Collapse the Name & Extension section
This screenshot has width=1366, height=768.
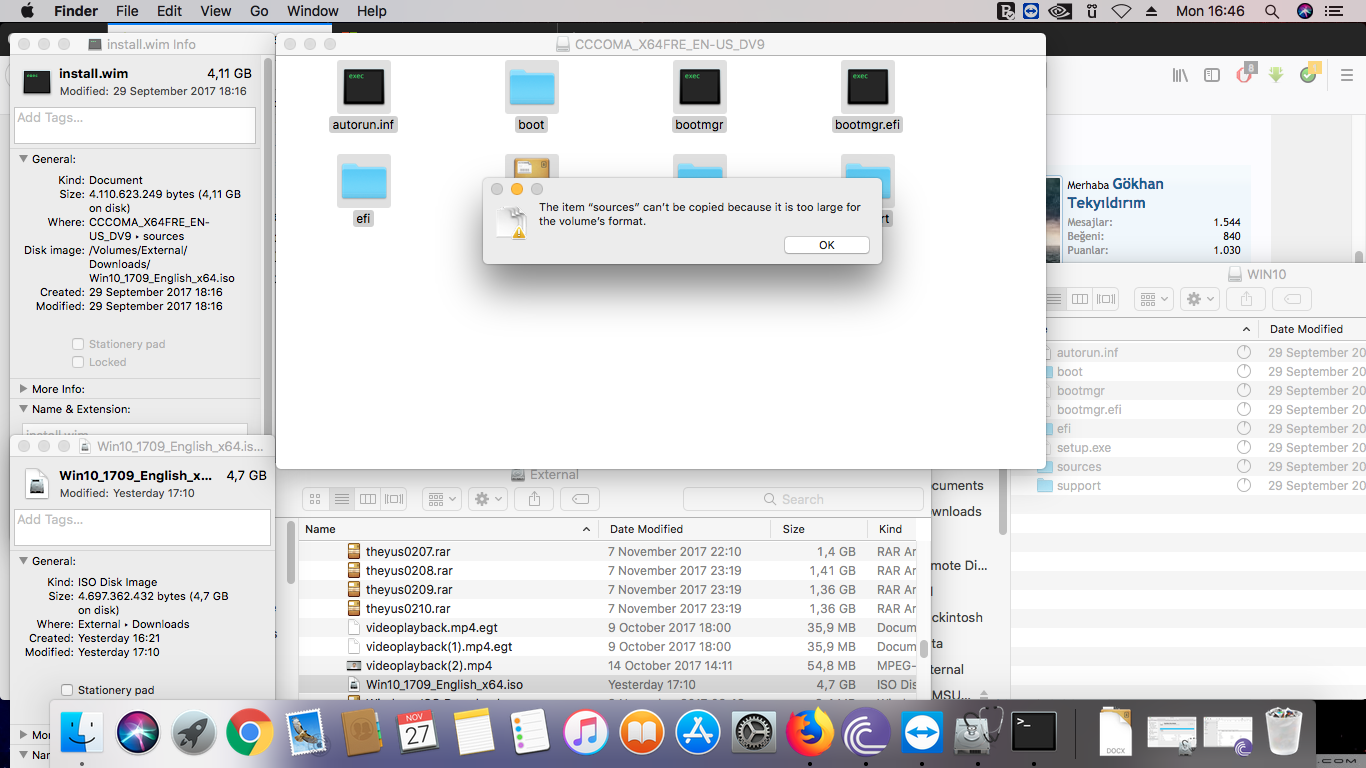click(23, 409)
